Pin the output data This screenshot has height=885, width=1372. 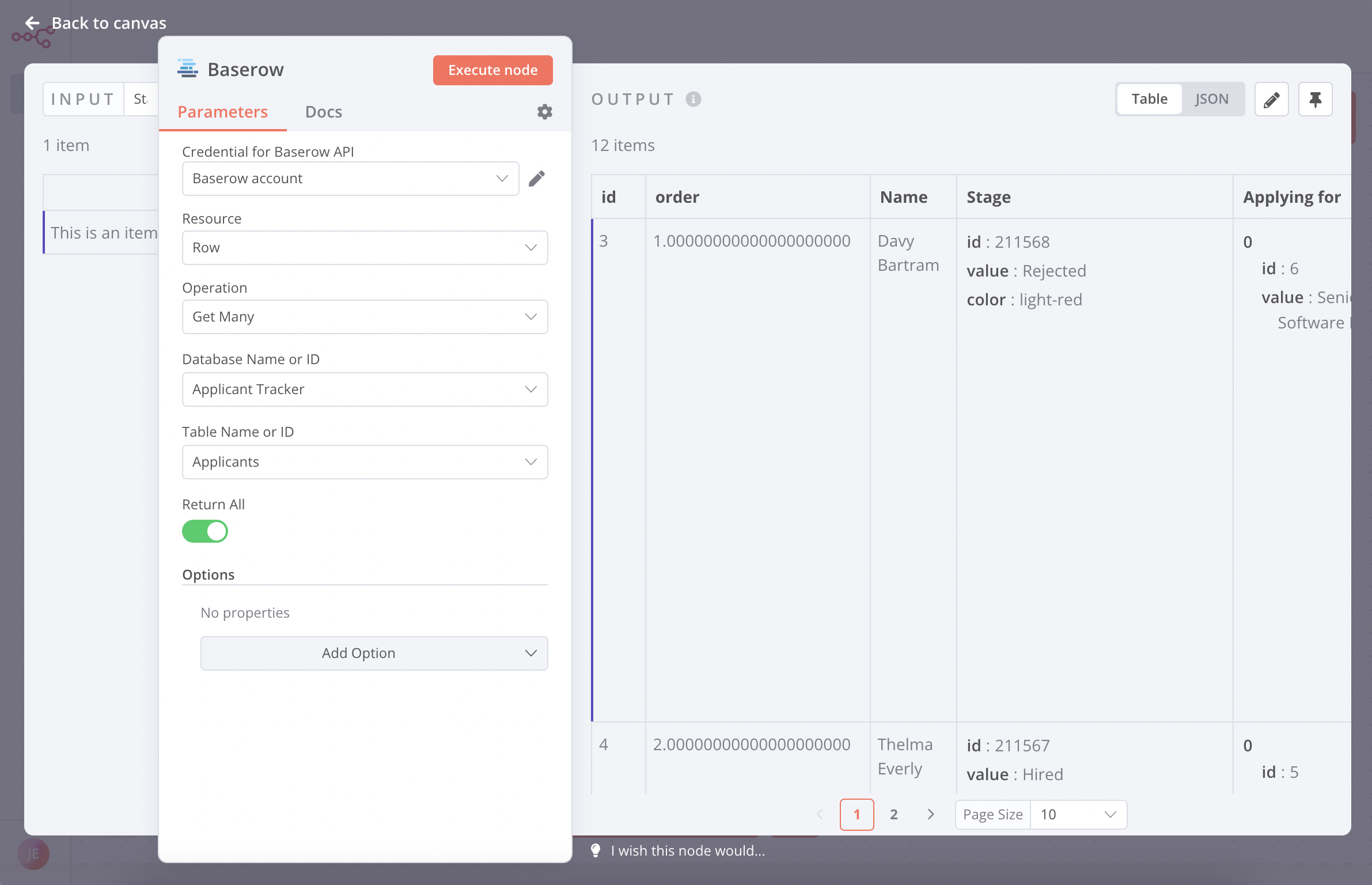pos(1315,99)
